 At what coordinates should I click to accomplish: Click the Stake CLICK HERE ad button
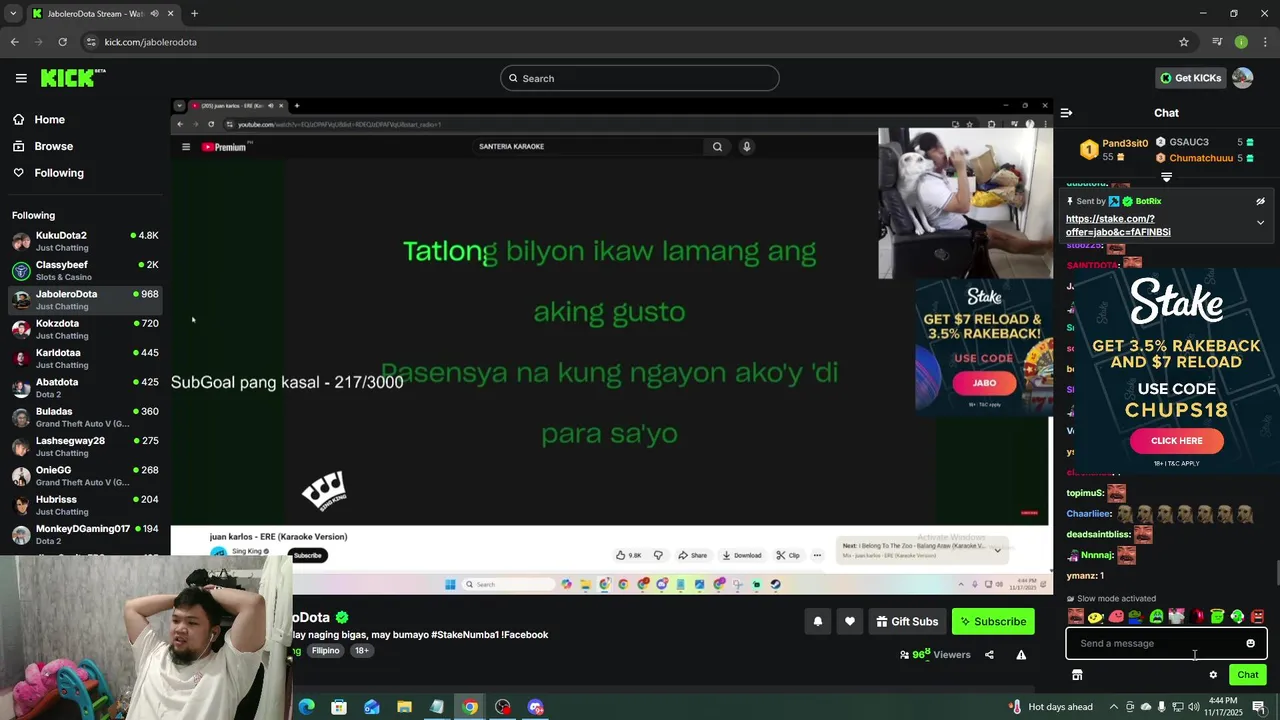click(x=1176, y=441)
